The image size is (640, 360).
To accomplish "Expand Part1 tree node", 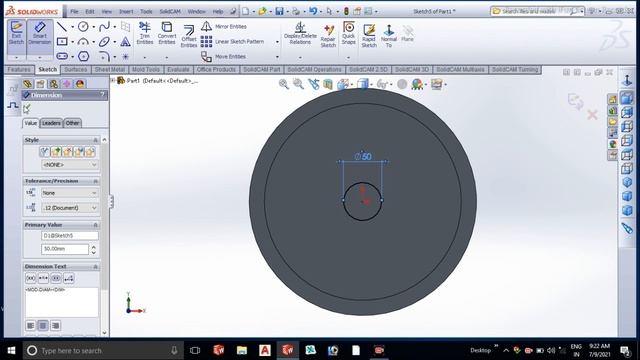I will [113, 80].
